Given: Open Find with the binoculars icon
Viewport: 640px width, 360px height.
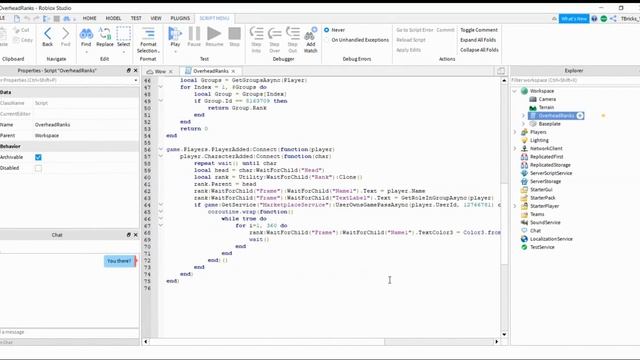Looking at the screenshot, I should [x=86, y=34].
